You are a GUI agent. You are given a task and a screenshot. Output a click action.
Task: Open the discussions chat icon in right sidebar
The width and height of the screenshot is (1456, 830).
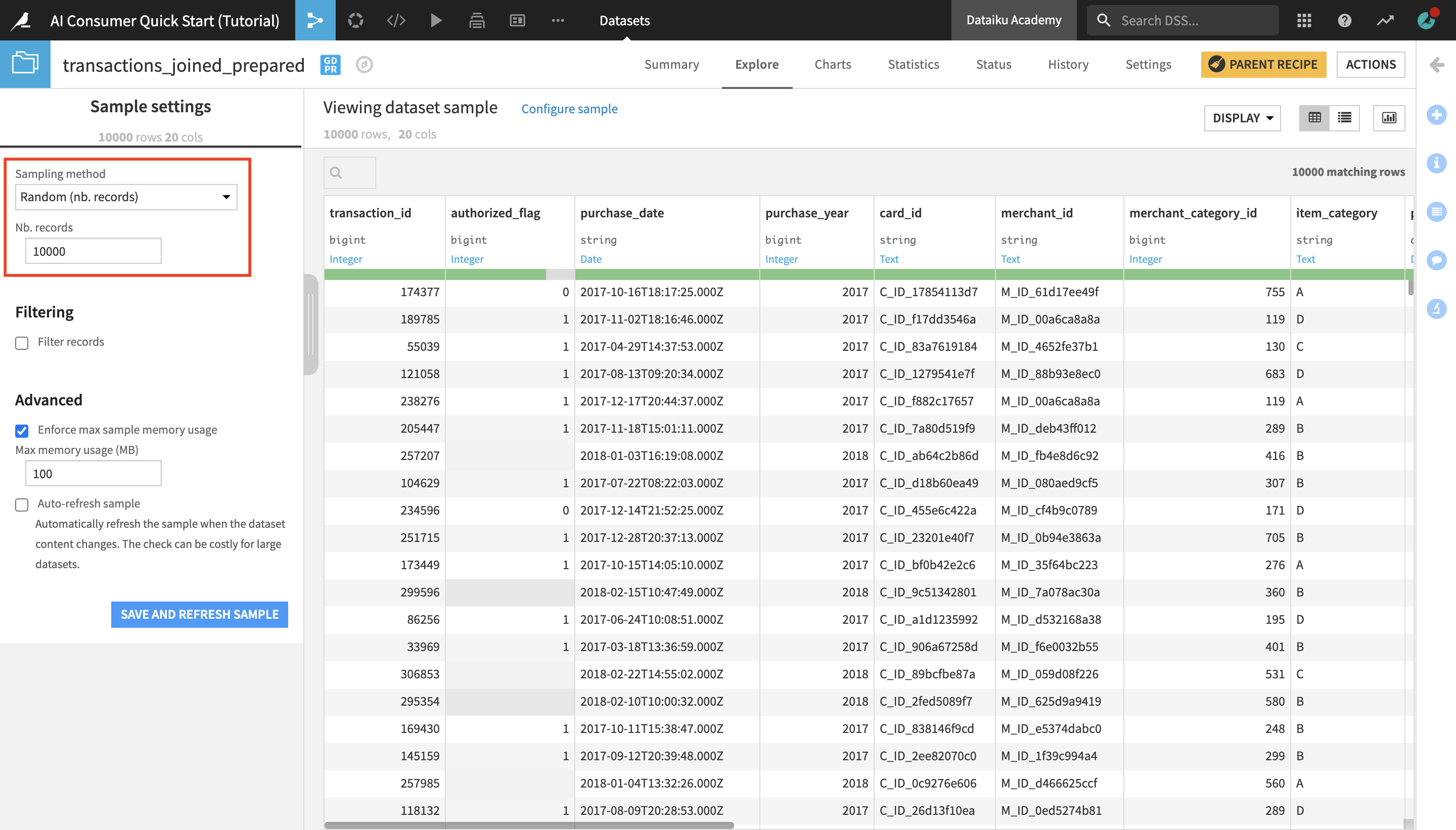click(1436, 260)
